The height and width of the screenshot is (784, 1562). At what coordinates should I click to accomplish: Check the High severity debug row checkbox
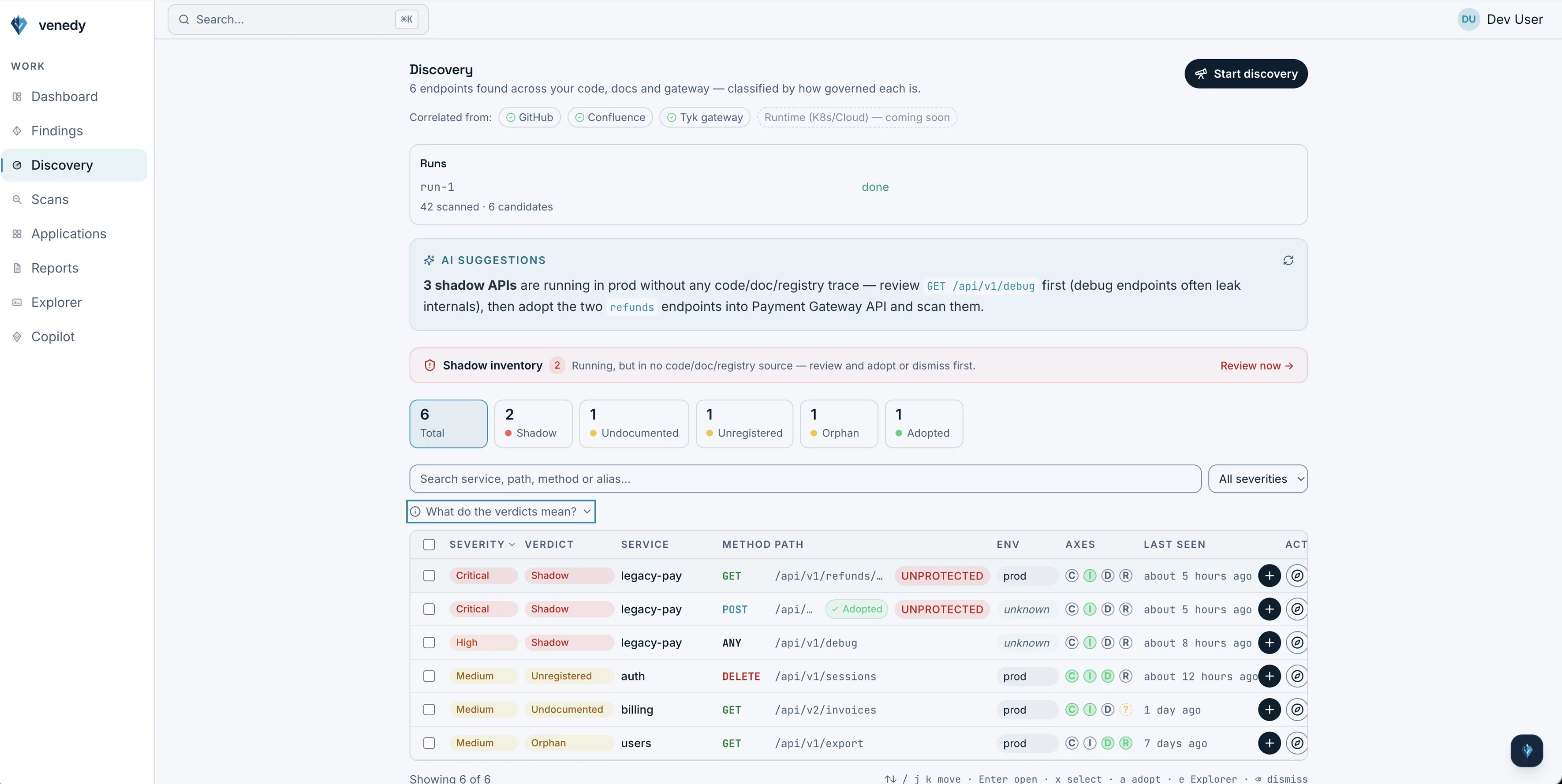click(x=429, y=643)
